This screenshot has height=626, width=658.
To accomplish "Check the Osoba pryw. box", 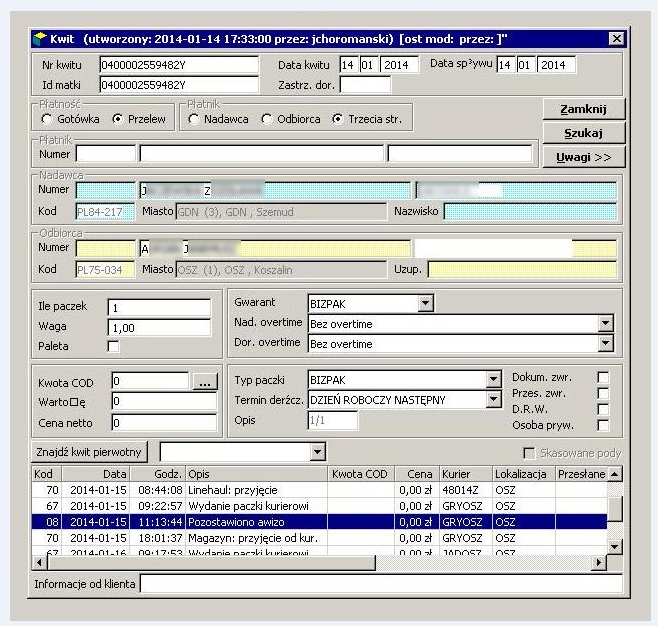I will 603,425.
